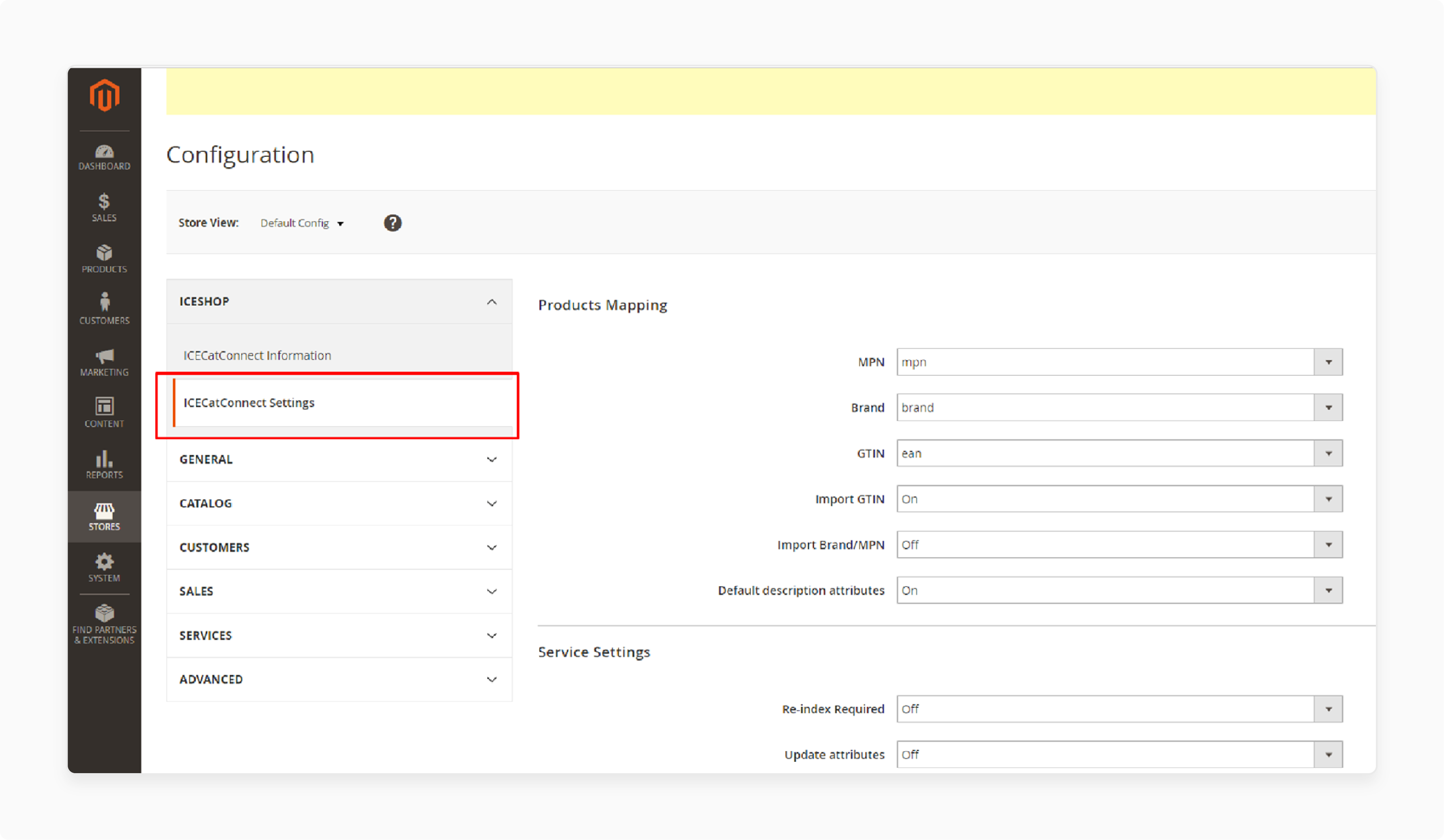Image resolution: width=1444 pixels, height=840 pixels.
Task: Open the Dashboard sidebar icon
Action: [x=104, y=157]
